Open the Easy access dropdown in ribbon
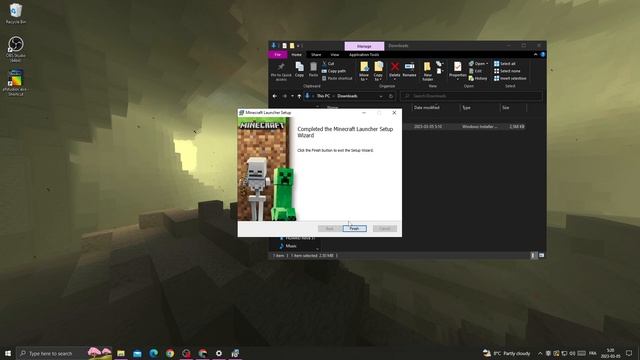This screenshot has height=360, width=640. click(440, 71)
